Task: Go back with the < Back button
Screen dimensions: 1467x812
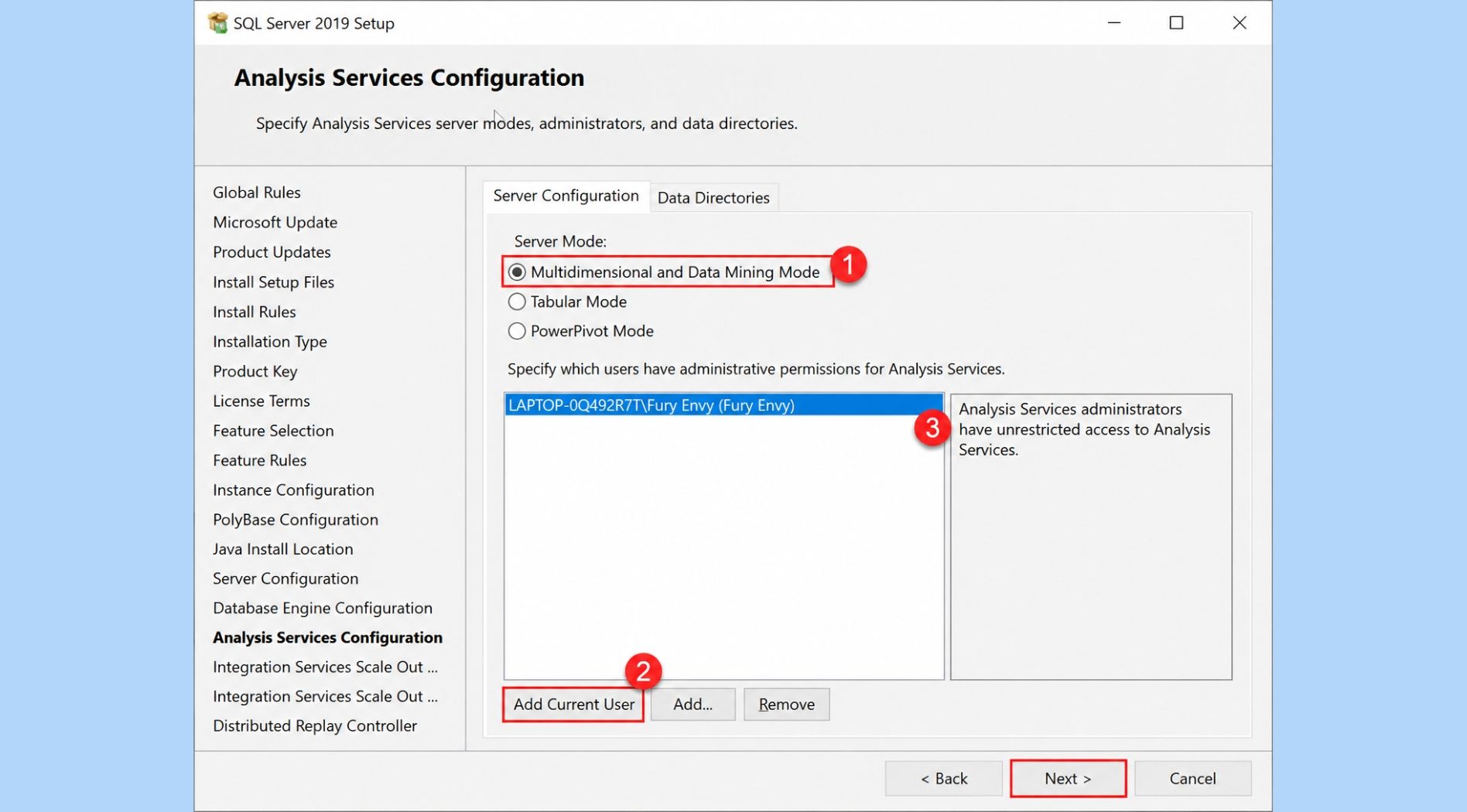Action: pyautogui.click(x=943, y=779)
